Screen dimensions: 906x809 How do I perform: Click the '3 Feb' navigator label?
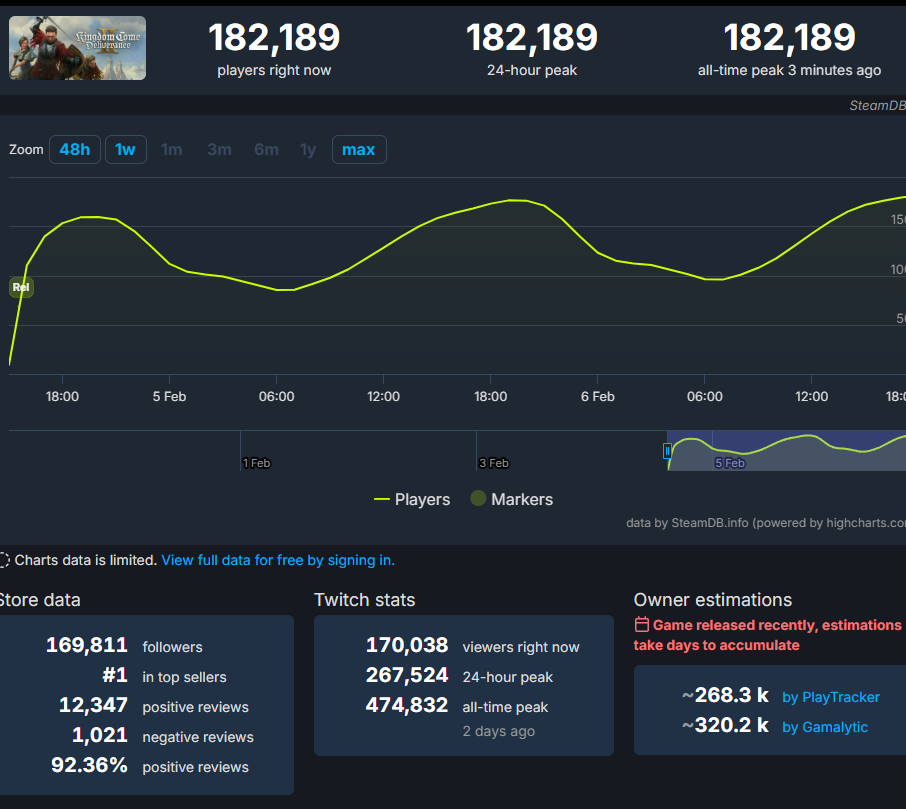coord(494,463)
